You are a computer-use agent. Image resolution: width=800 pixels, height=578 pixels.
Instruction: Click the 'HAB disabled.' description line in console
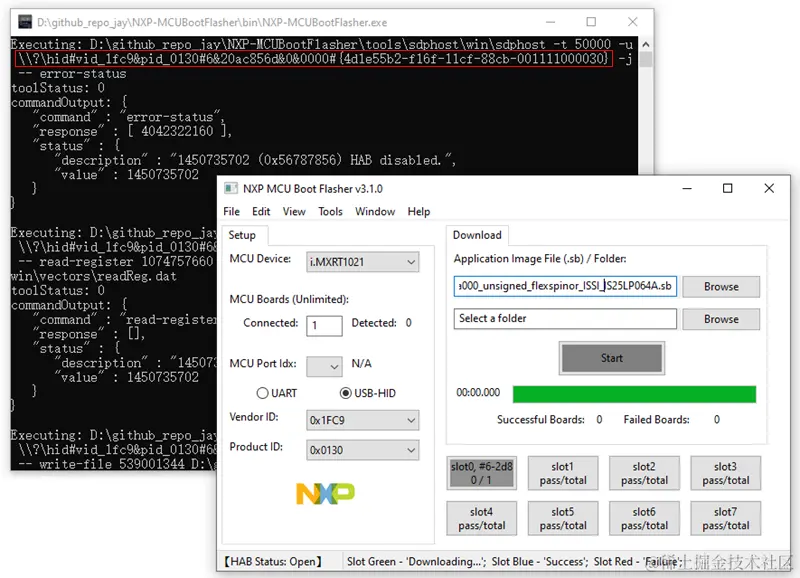[x=256, y=160]
